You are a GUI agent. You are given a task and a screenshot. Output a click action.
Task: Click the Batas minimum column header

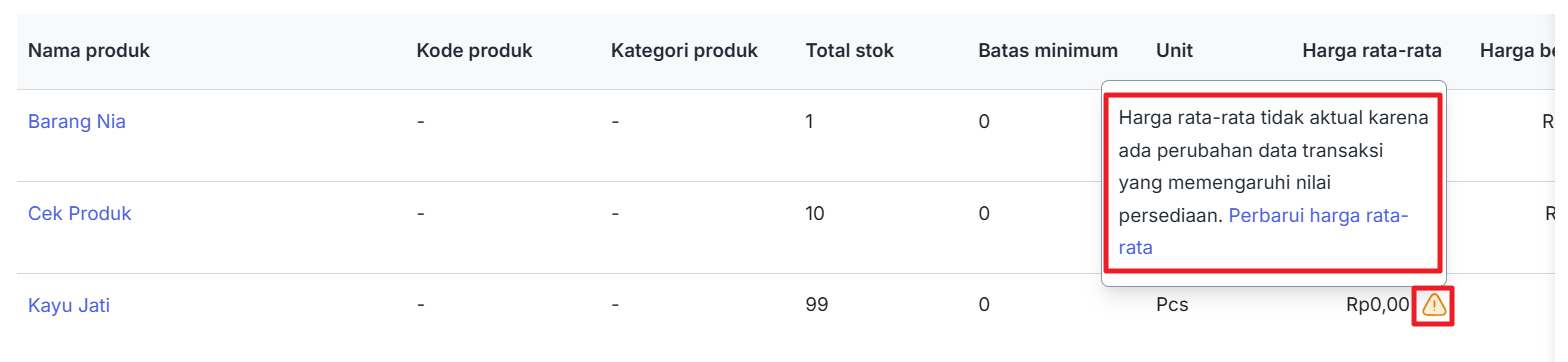[1048, 50]
